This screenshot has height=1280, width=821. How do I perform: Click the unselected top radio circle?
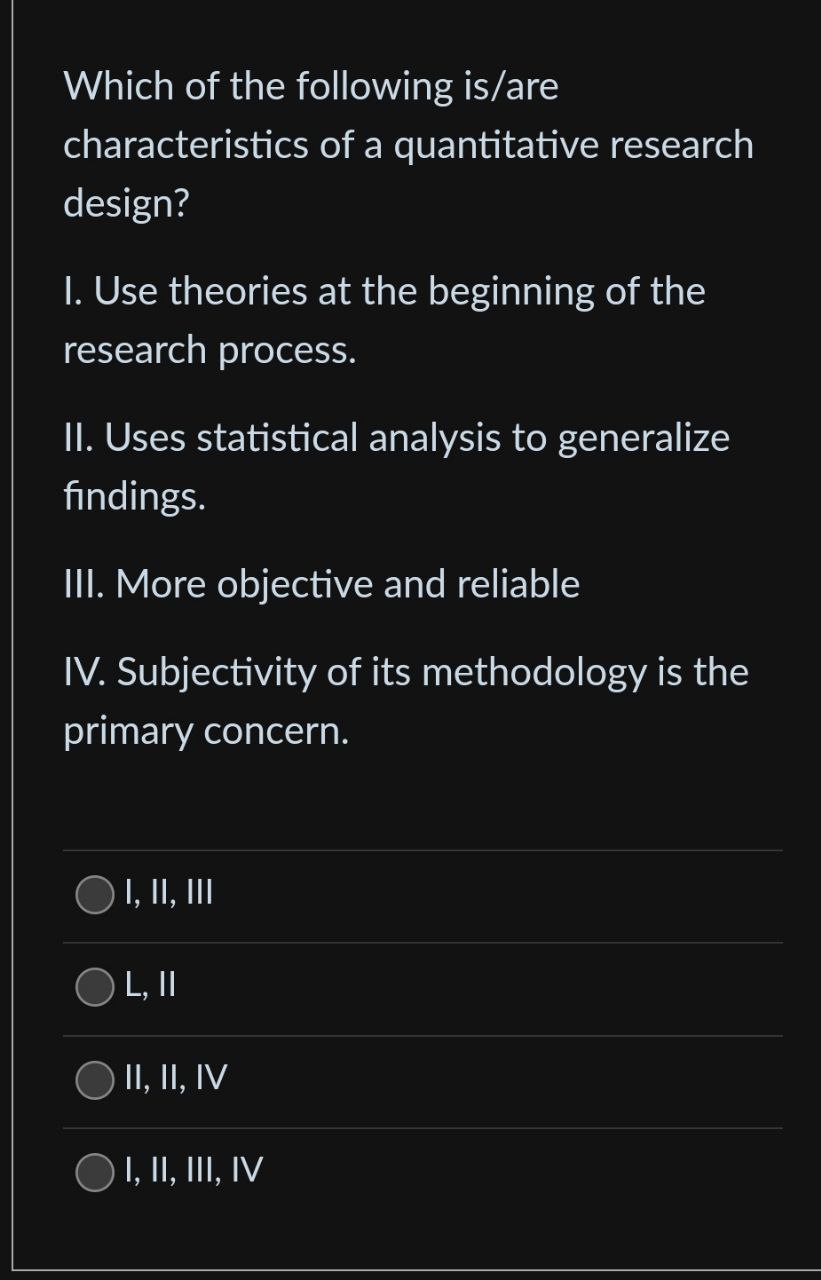point(94,896)
